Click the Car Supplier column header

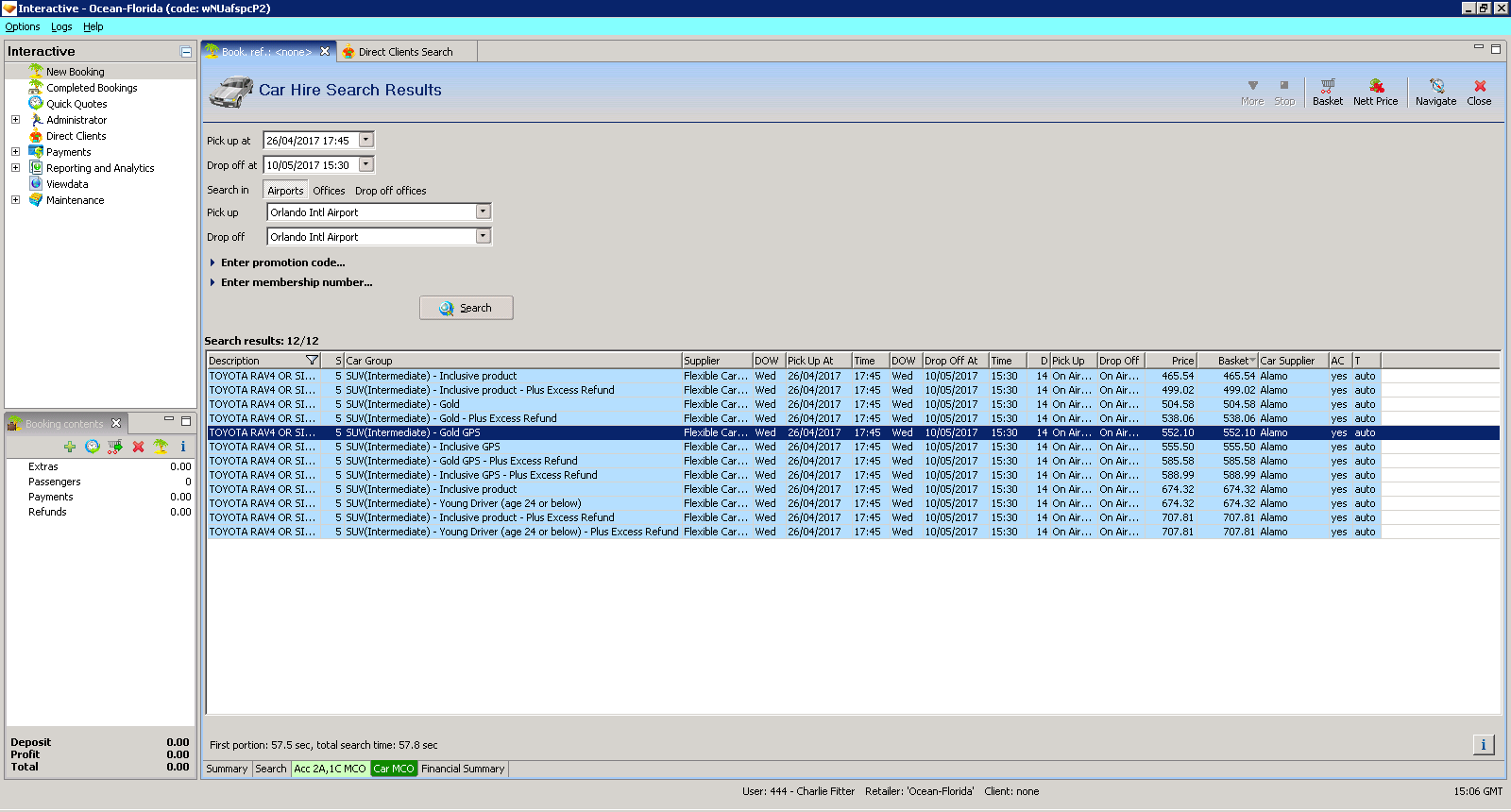pyautogui.click(x=1293, y=361)
